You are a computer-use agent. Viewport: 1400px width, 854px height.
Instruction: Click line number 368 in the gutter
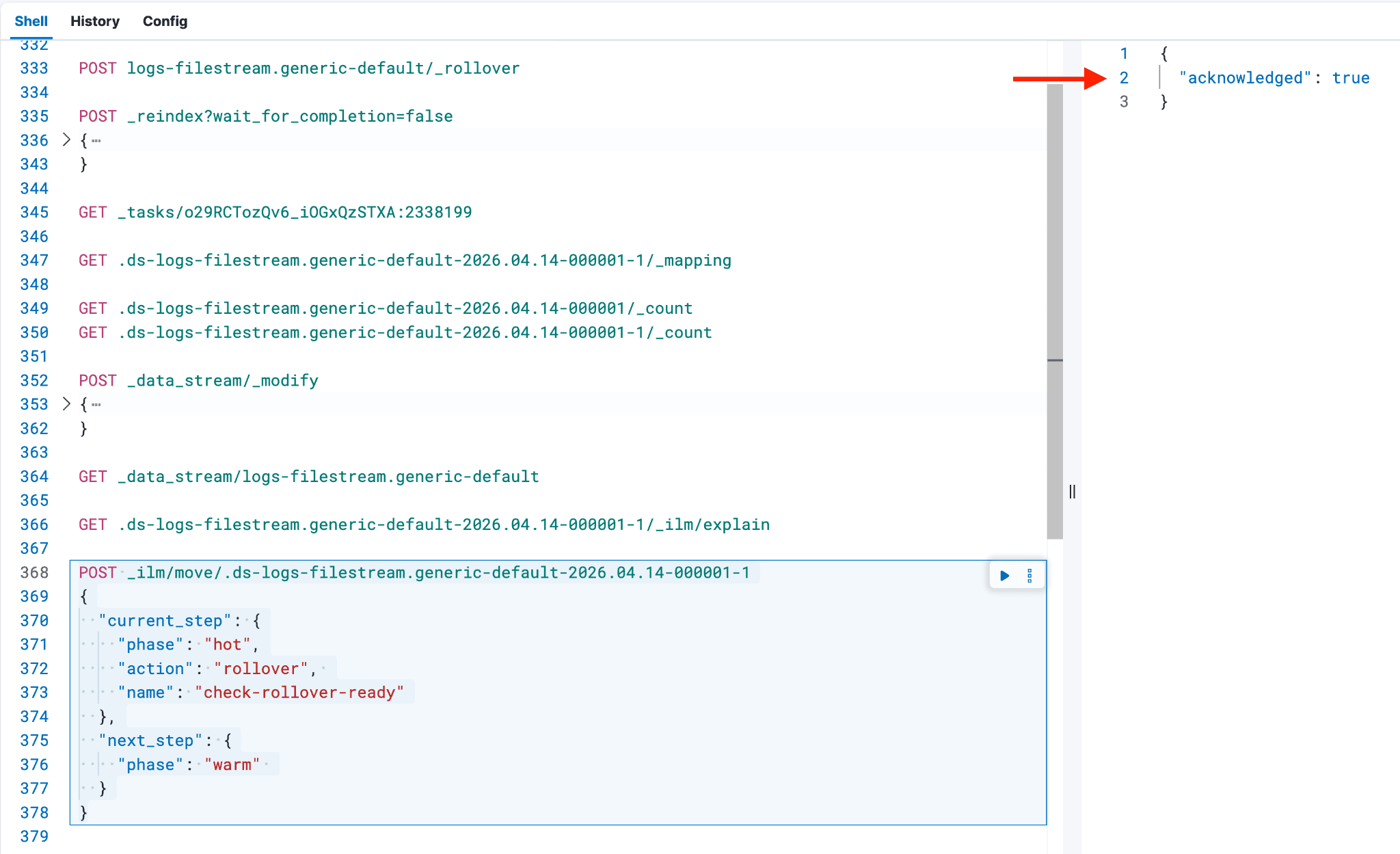click(x=34, y=572)
